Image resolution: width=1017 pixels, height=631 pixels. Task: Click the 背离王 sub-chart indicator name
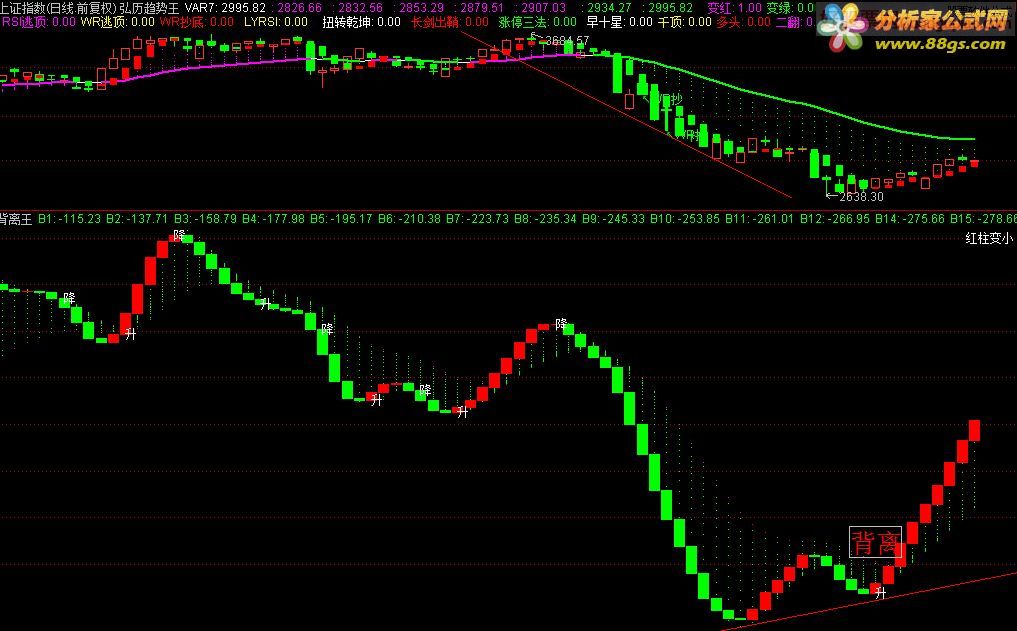(16, 219)
